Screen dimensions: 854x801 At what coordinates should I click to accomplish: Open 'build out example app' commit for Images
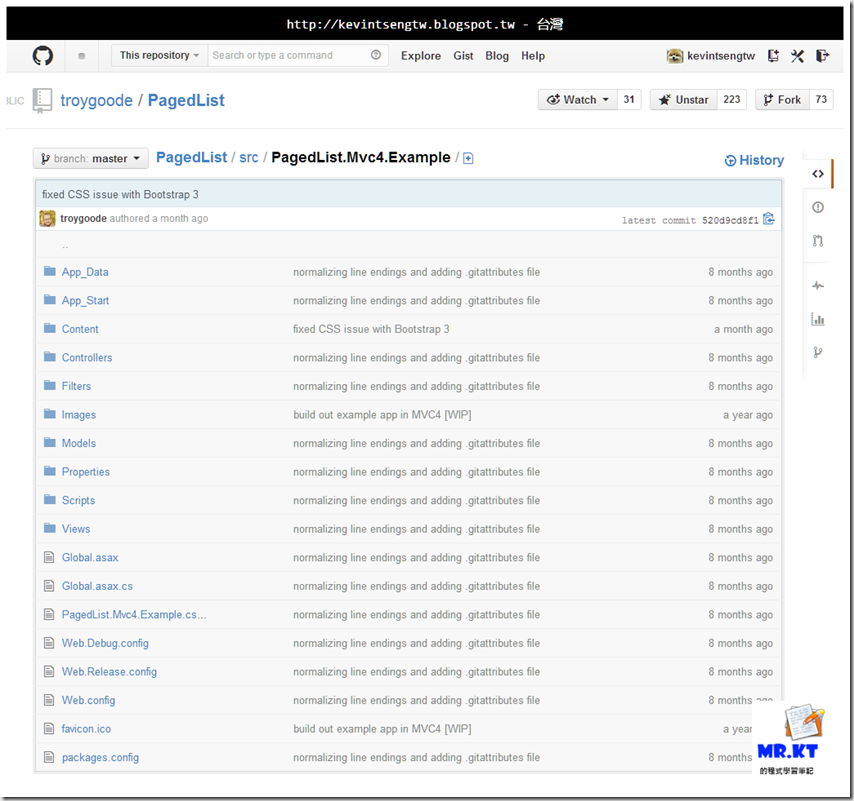tap(382, 414)
